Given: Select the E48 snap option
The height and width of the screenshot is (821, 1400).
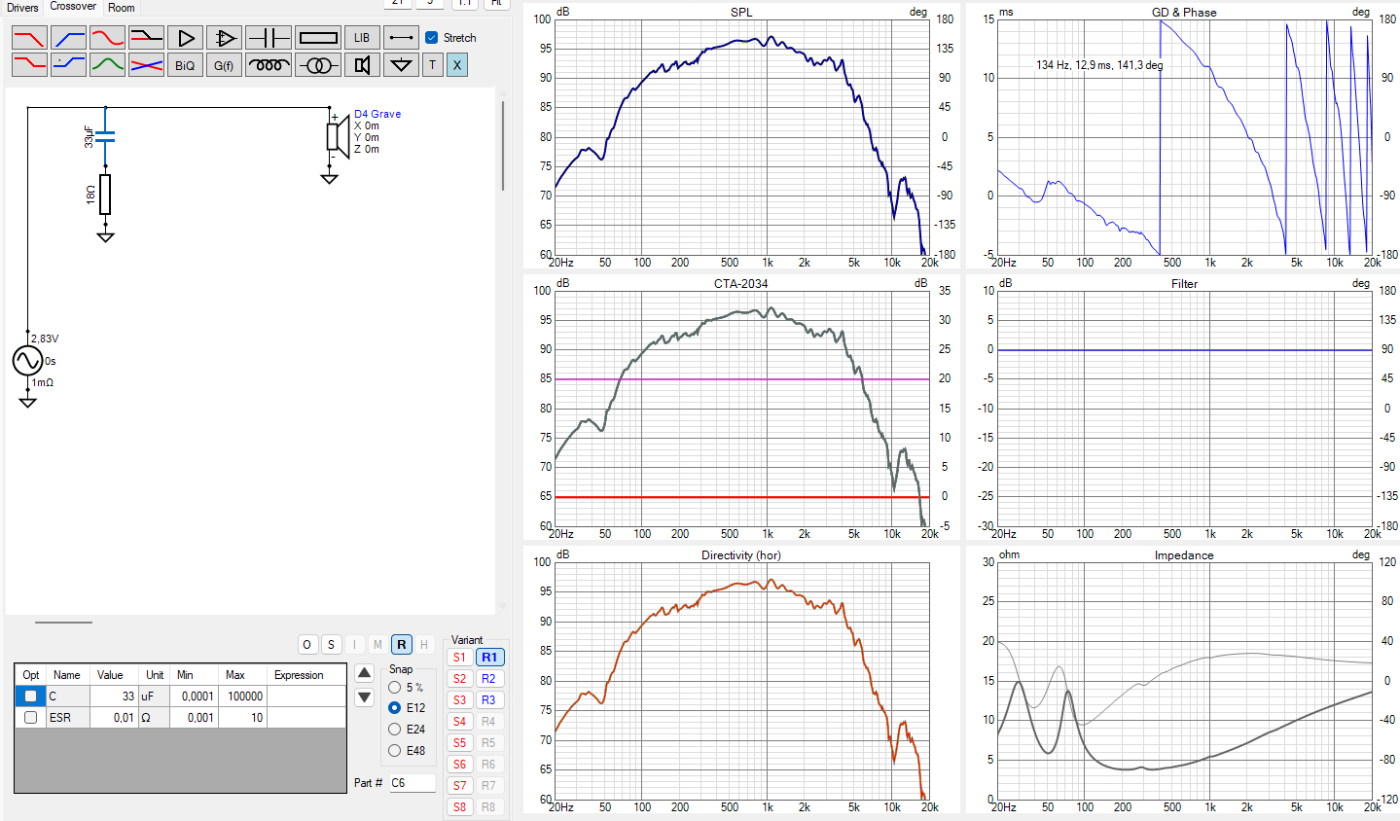Looking at the screenshot, I should tap(393, 750).
